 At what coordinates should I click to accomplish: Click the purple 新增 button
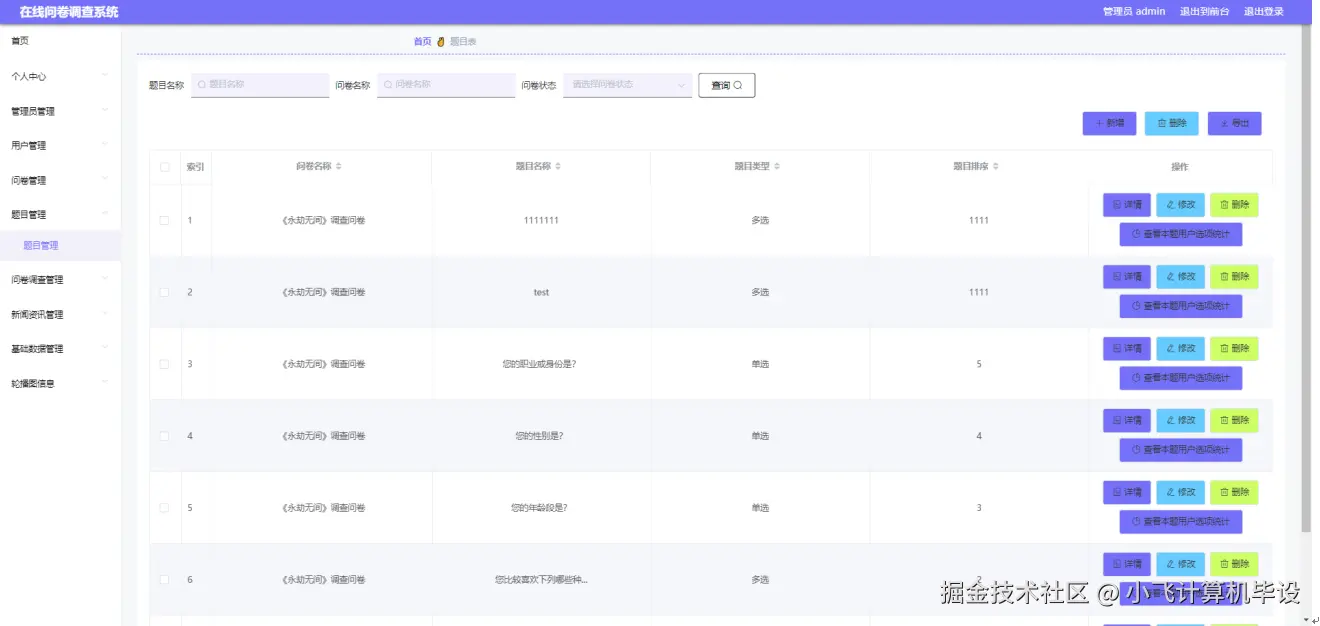[x=1109, y=123]
